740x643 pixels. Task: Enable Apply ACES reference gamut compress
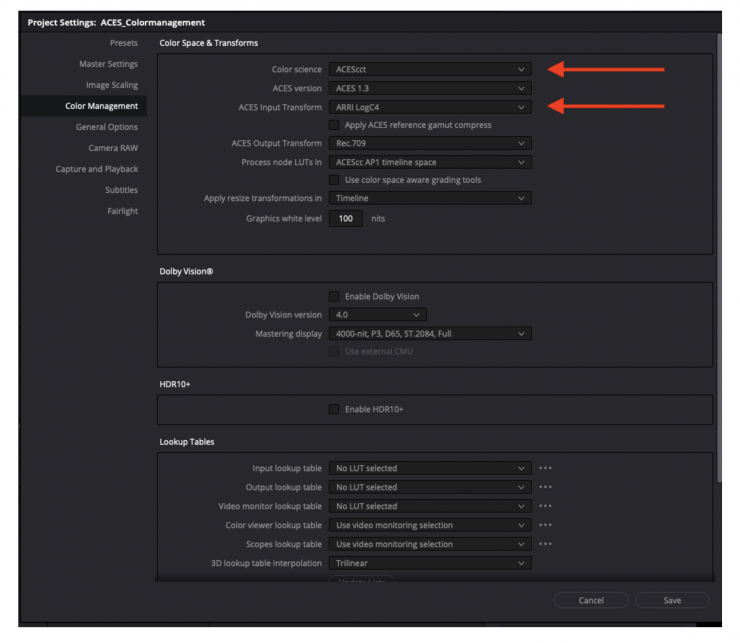[335, 125]
